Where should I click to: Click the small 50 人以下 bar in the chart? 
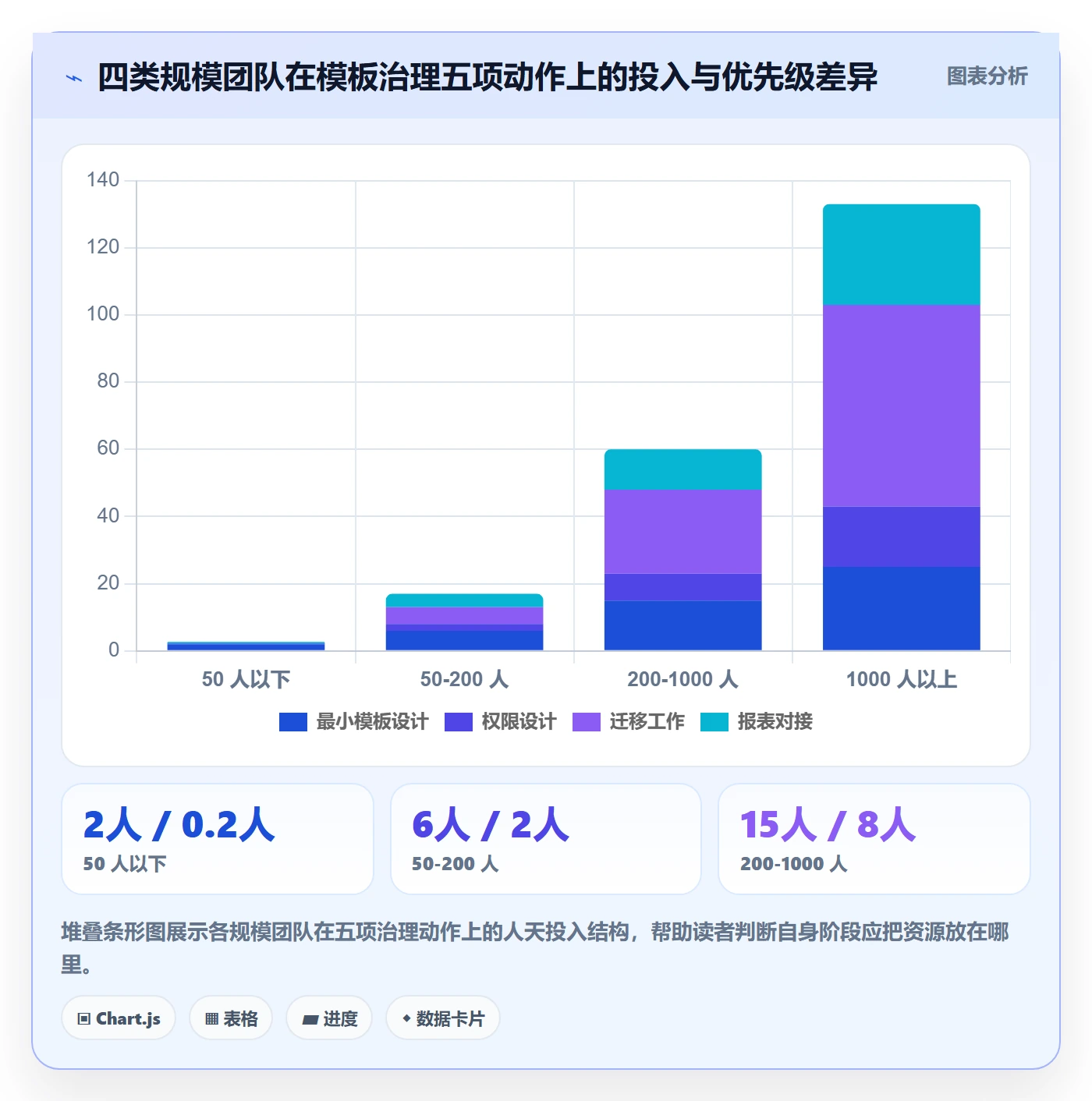click(x=246, y=646)
